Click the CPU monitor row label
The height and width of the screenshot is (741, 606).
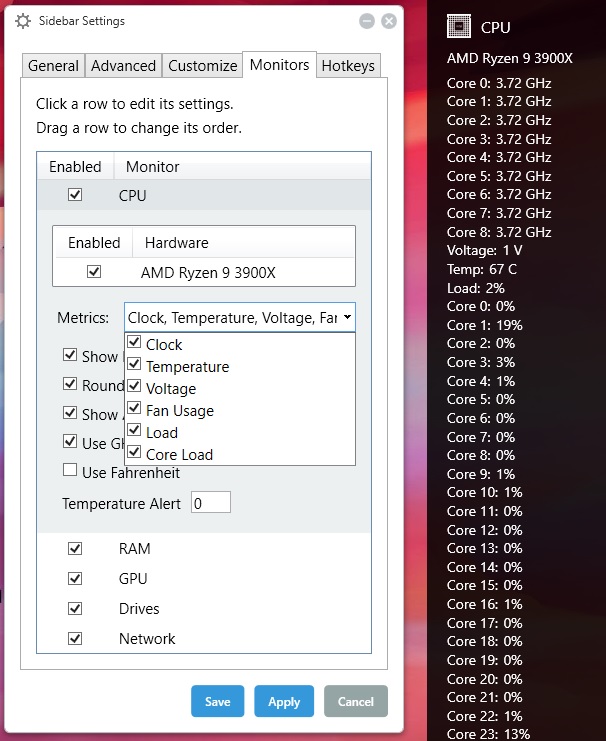pyautogui.click(x=132, y=195)
